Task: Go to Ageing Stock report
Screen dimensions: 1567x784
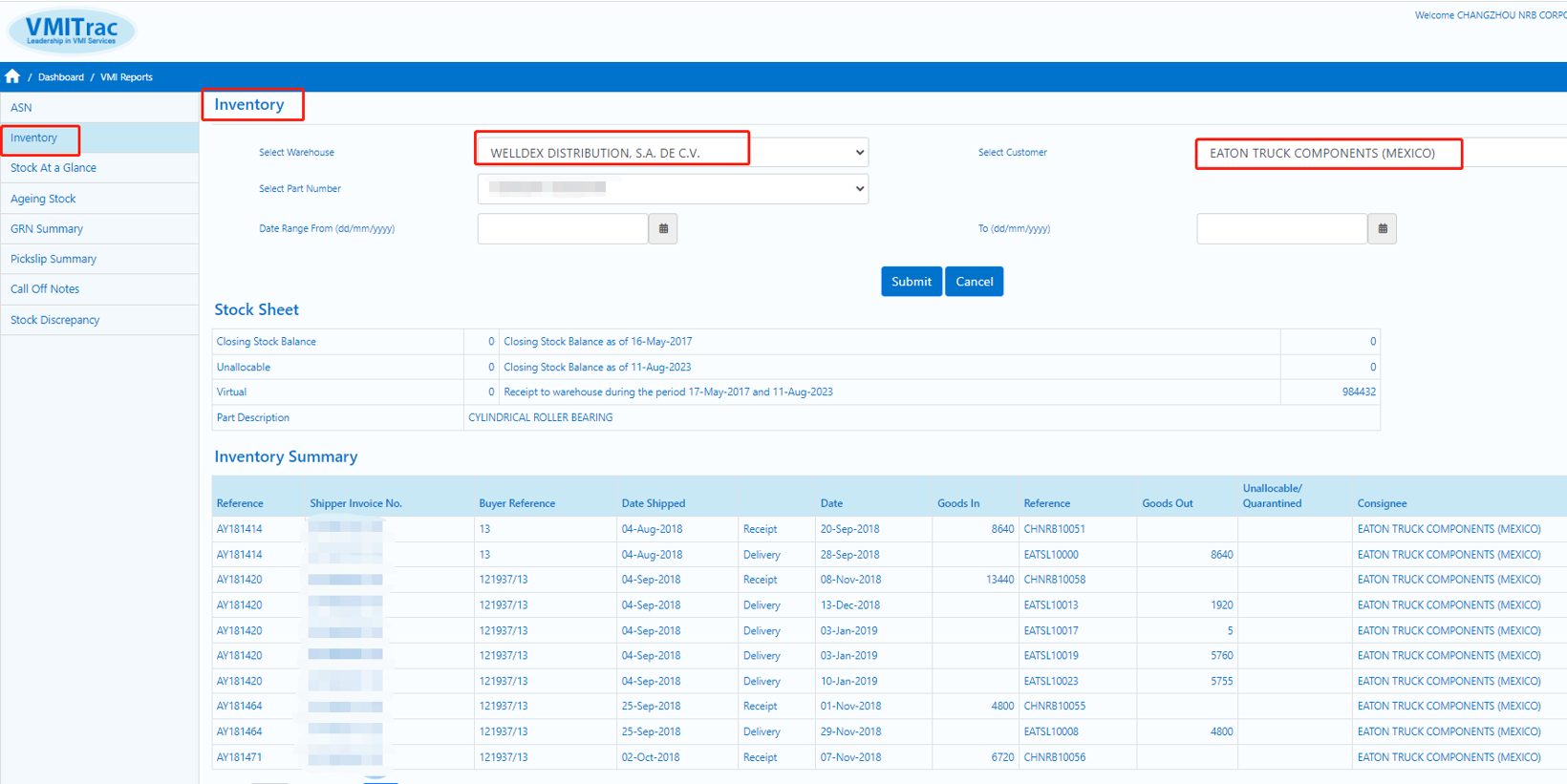Action: point(43,199)
